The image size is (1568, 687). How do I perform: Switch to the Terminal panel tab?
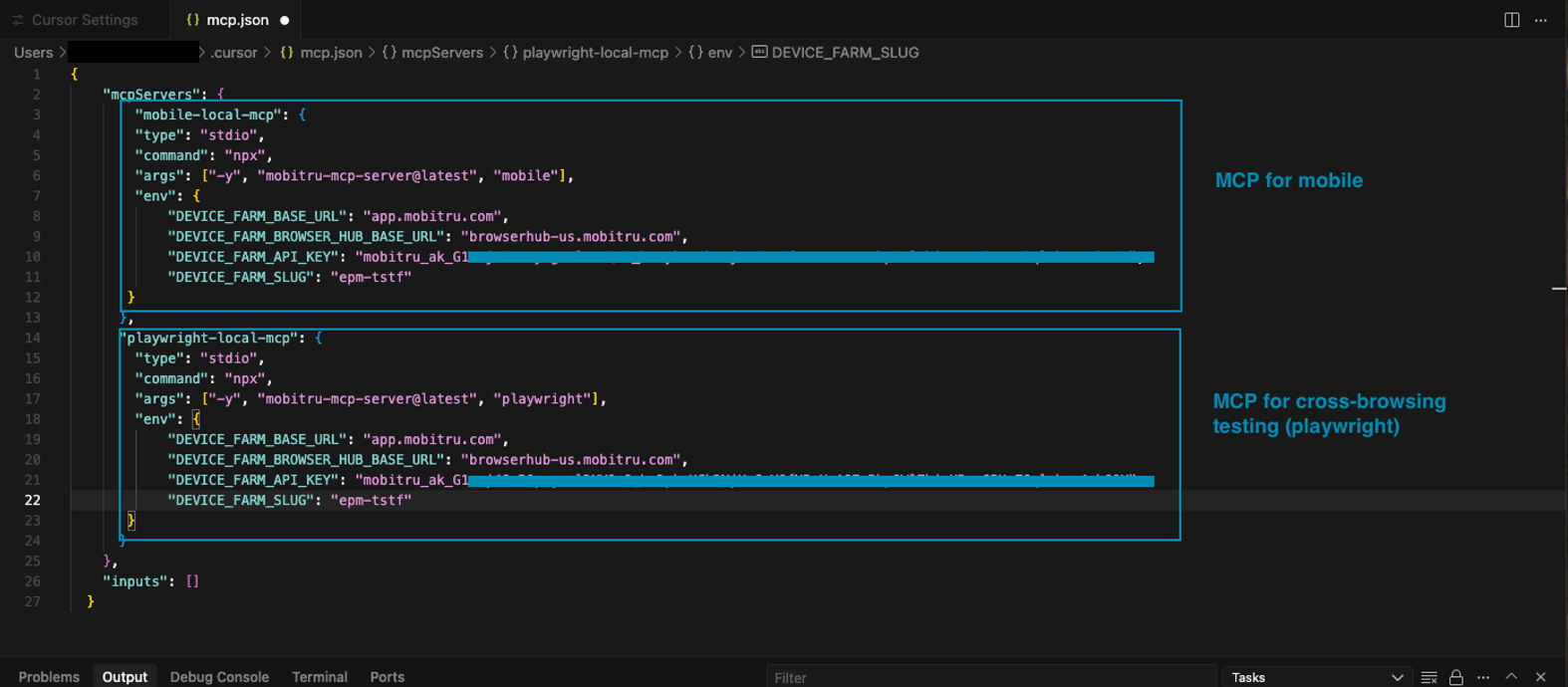[319, 677]
